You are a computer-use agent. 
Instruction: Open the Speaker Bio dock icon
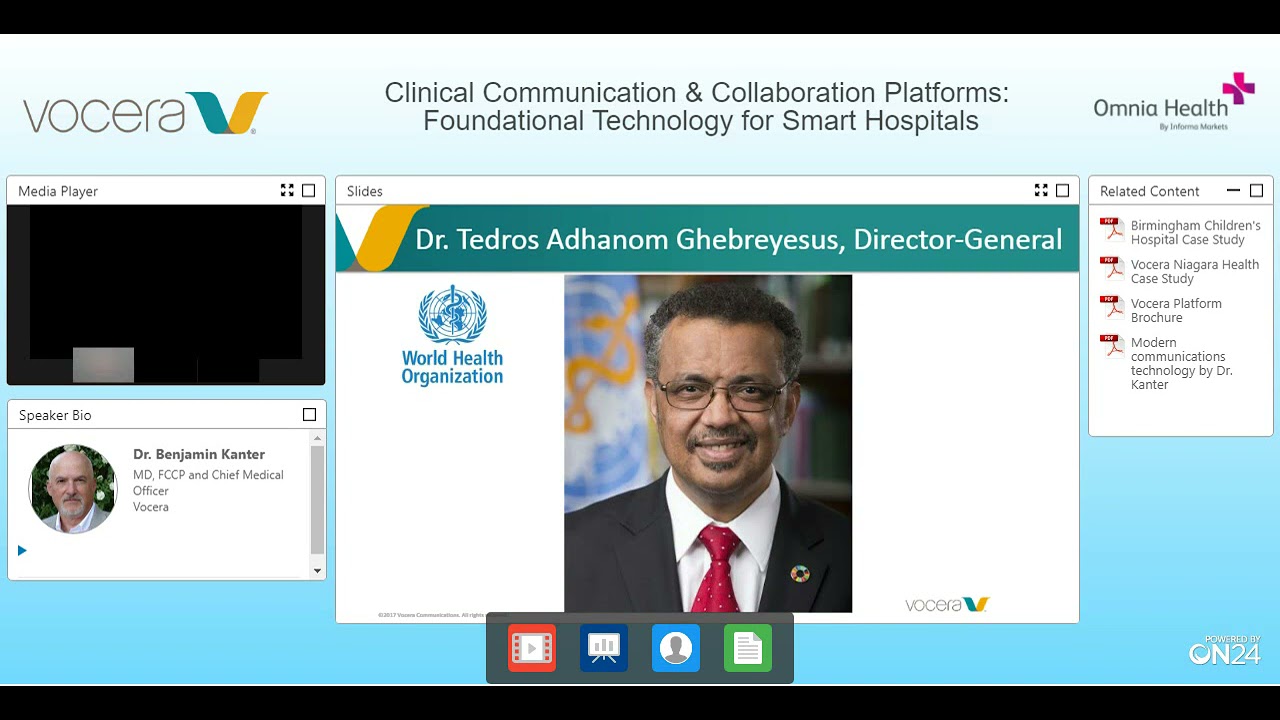(676, 648)
